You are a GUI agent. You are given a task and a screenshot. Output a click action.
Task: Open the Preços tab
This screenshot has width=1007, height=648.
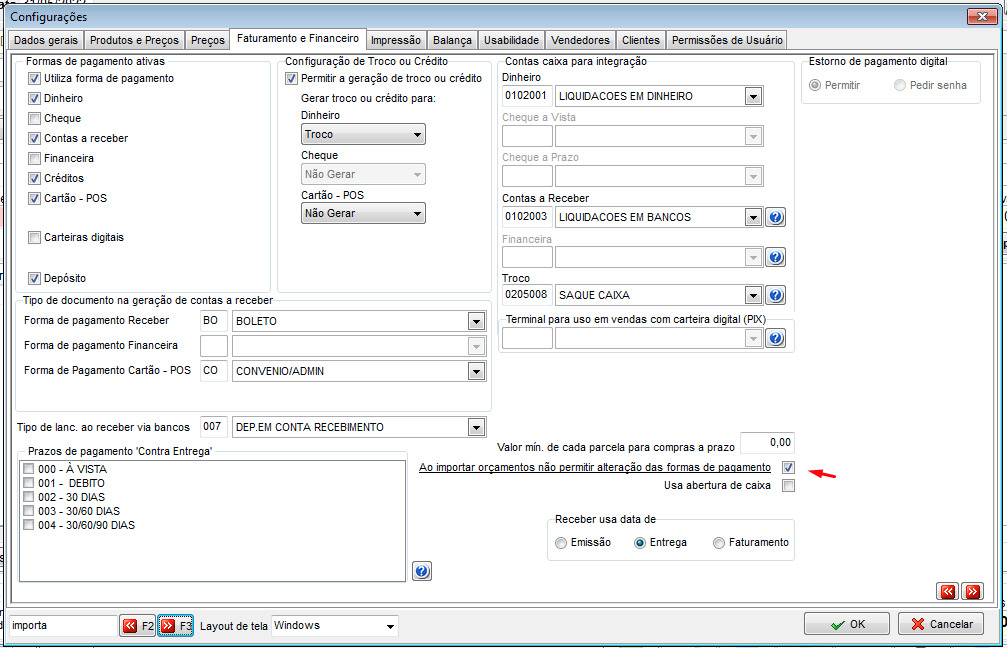point(207,40)
